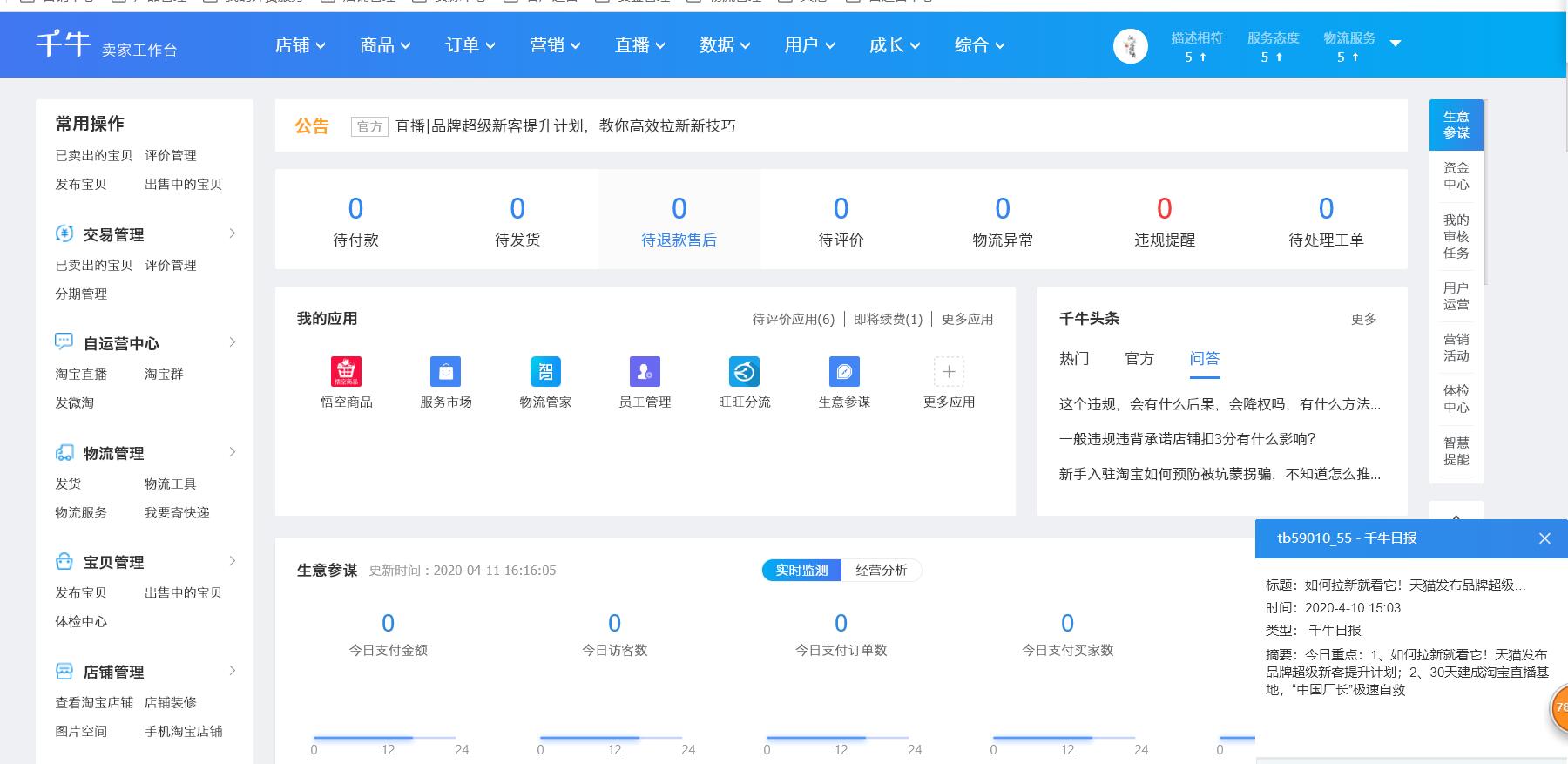Open 店铺装修 link
This screenshot has height=764, width=1568.
click(x=170, y=702)
